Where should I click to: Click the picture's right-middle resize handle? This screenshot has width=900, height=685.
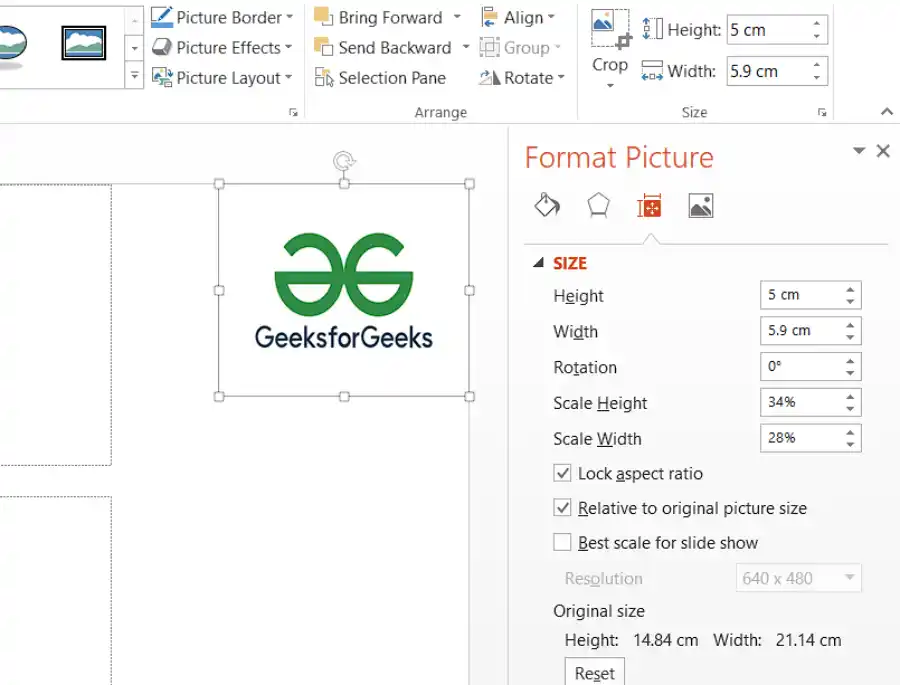[470, 291]
